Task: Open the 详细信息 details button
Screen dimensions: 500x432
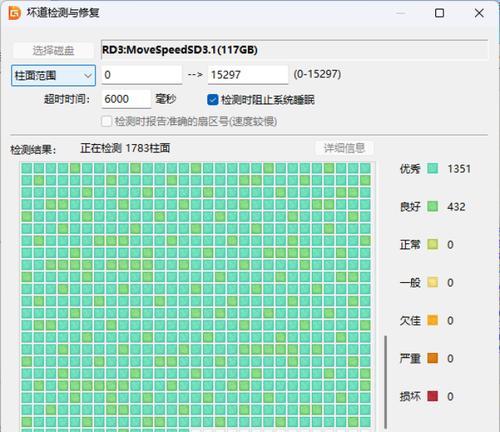Action: point(344,148)
